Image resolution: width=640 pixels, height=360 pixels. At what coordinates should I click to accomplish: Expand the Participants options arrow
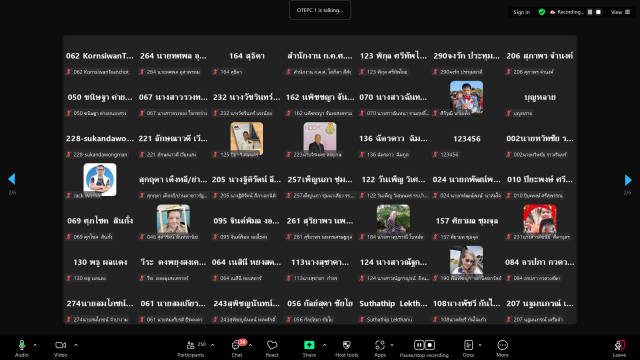[213, 345]
